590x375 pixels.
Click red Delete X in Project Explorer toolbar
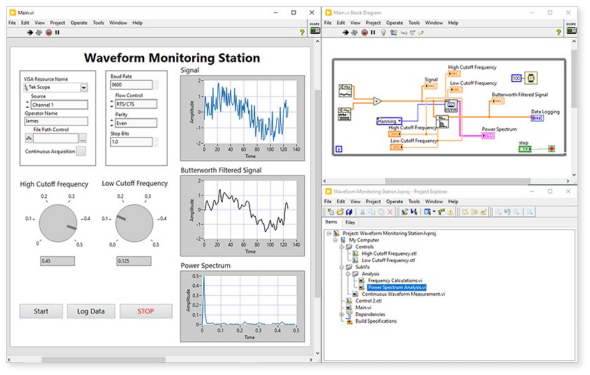tap(390, 212)
